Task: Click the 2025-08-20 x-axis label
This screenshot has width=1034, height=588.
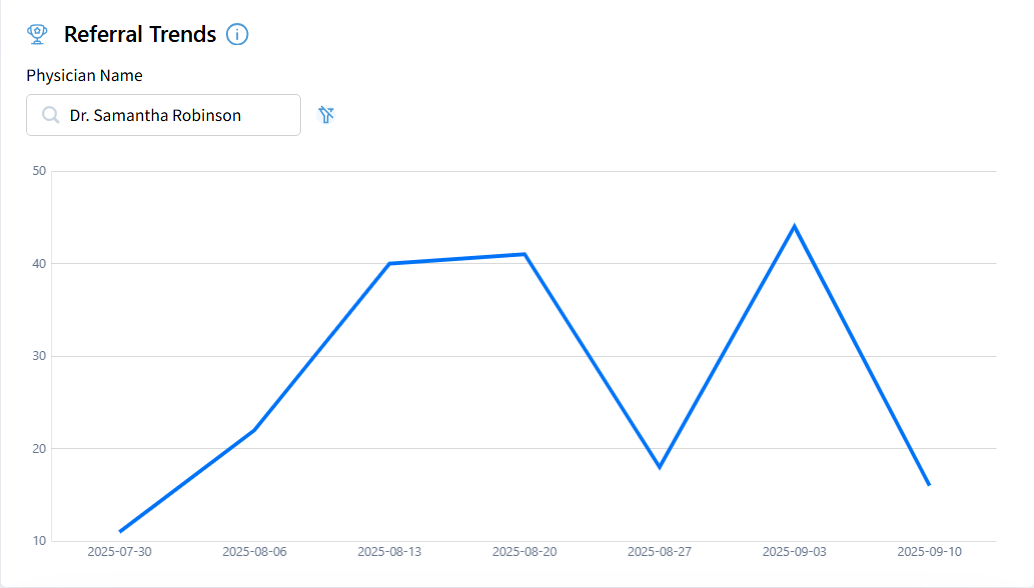Action: point(524,552)
